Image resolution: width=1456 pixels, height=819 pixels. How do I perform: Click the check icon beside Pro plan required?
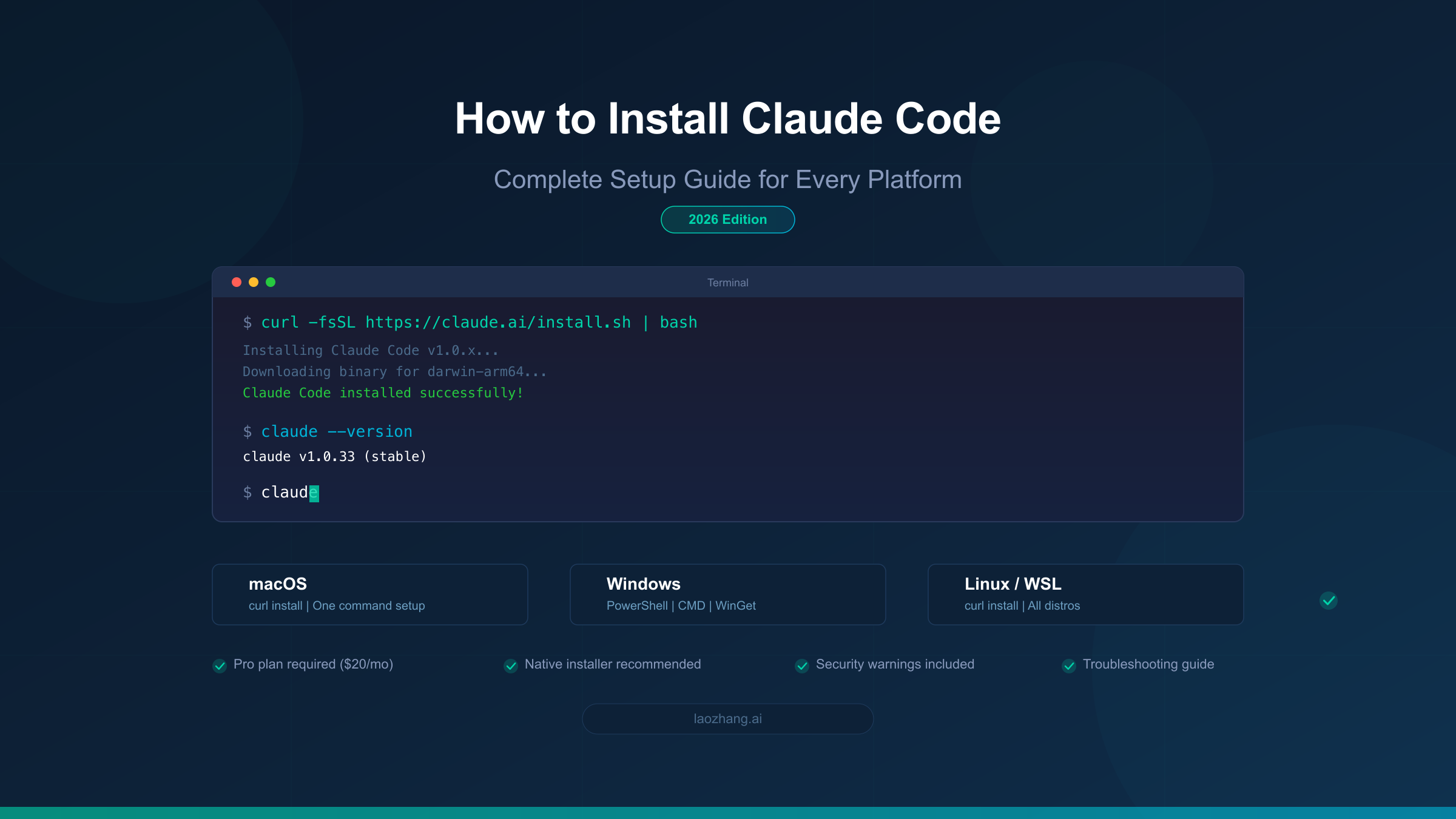219,666
